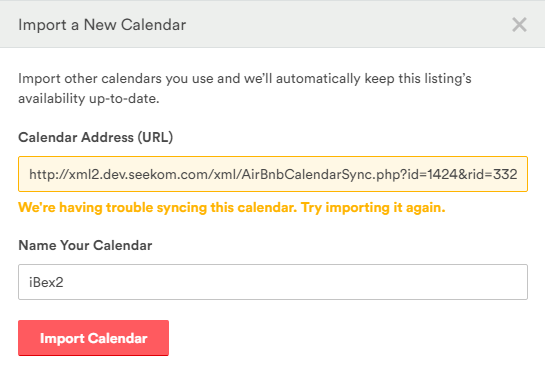Select the iBex2 text in name field

46,282
